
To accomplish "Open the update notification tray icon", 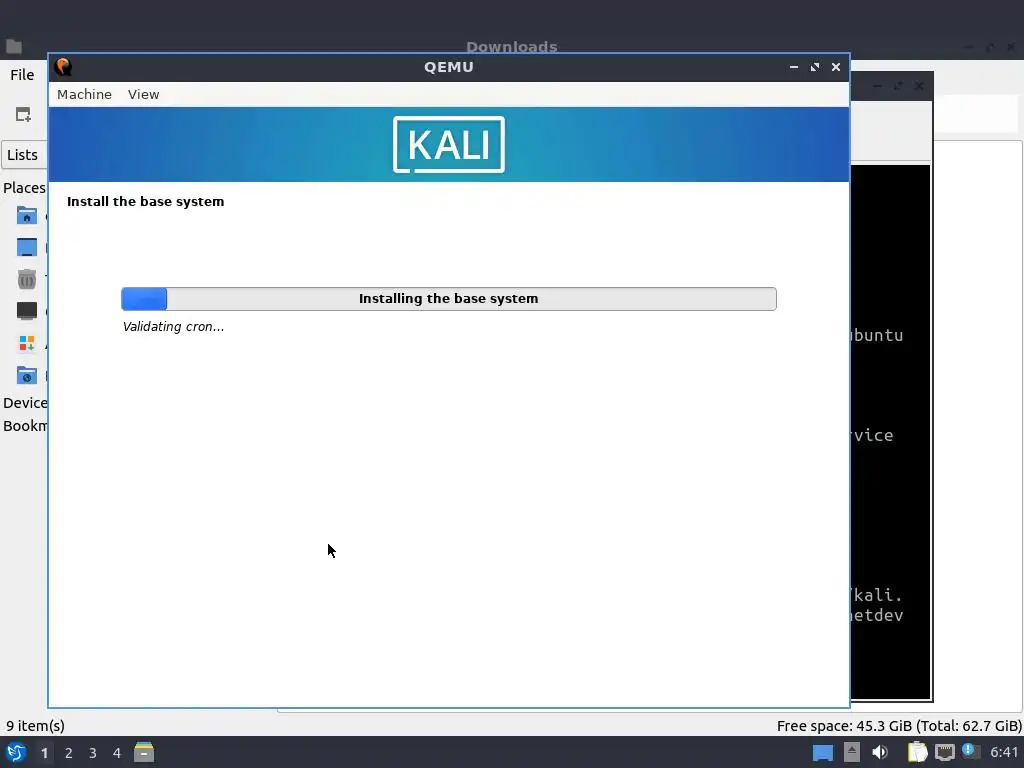I will point(971,752).
